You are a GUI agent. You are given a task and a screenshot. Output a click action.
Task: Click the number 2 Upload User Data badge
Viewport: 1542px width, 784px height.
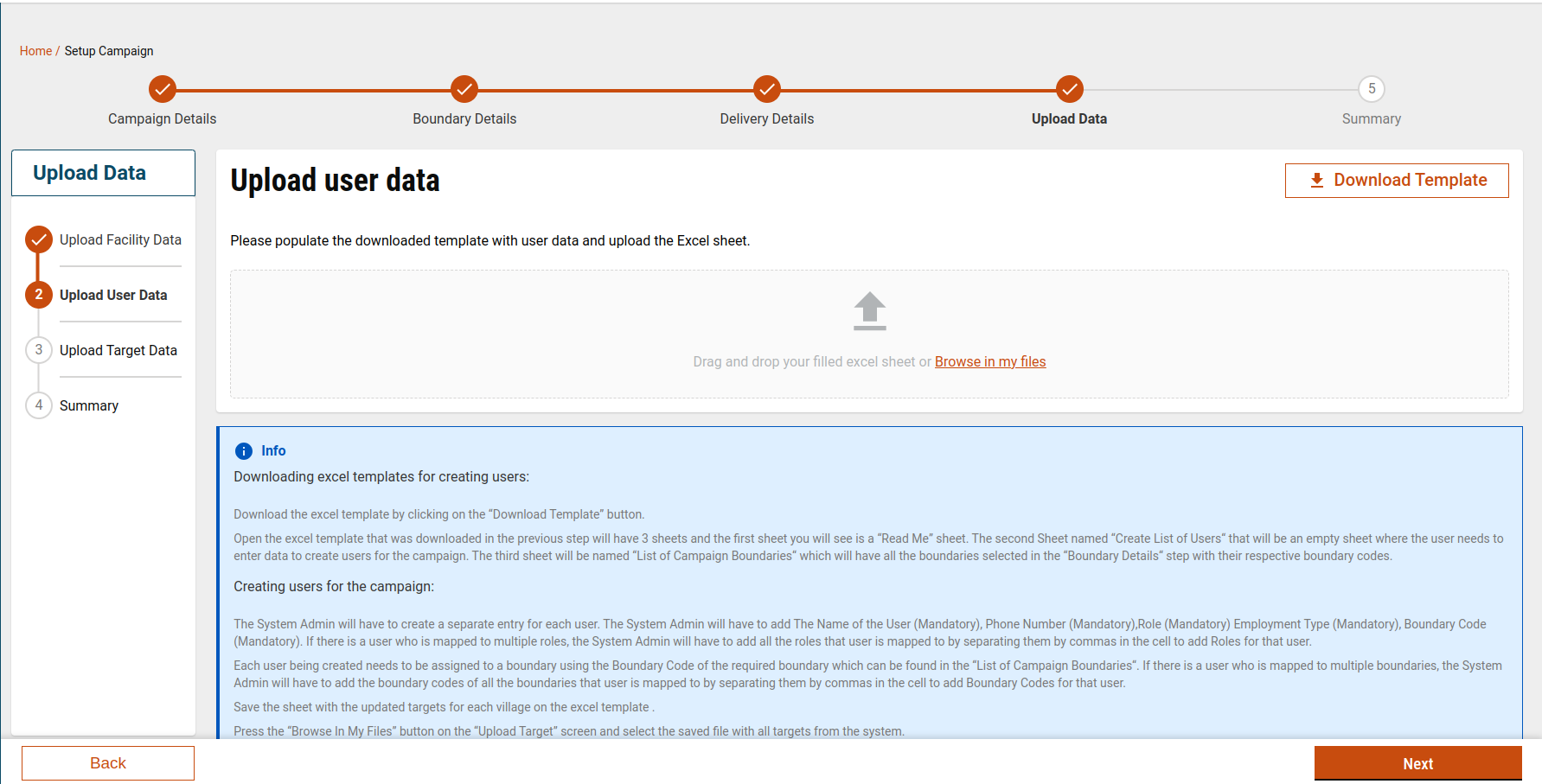(x=39, y=295)
